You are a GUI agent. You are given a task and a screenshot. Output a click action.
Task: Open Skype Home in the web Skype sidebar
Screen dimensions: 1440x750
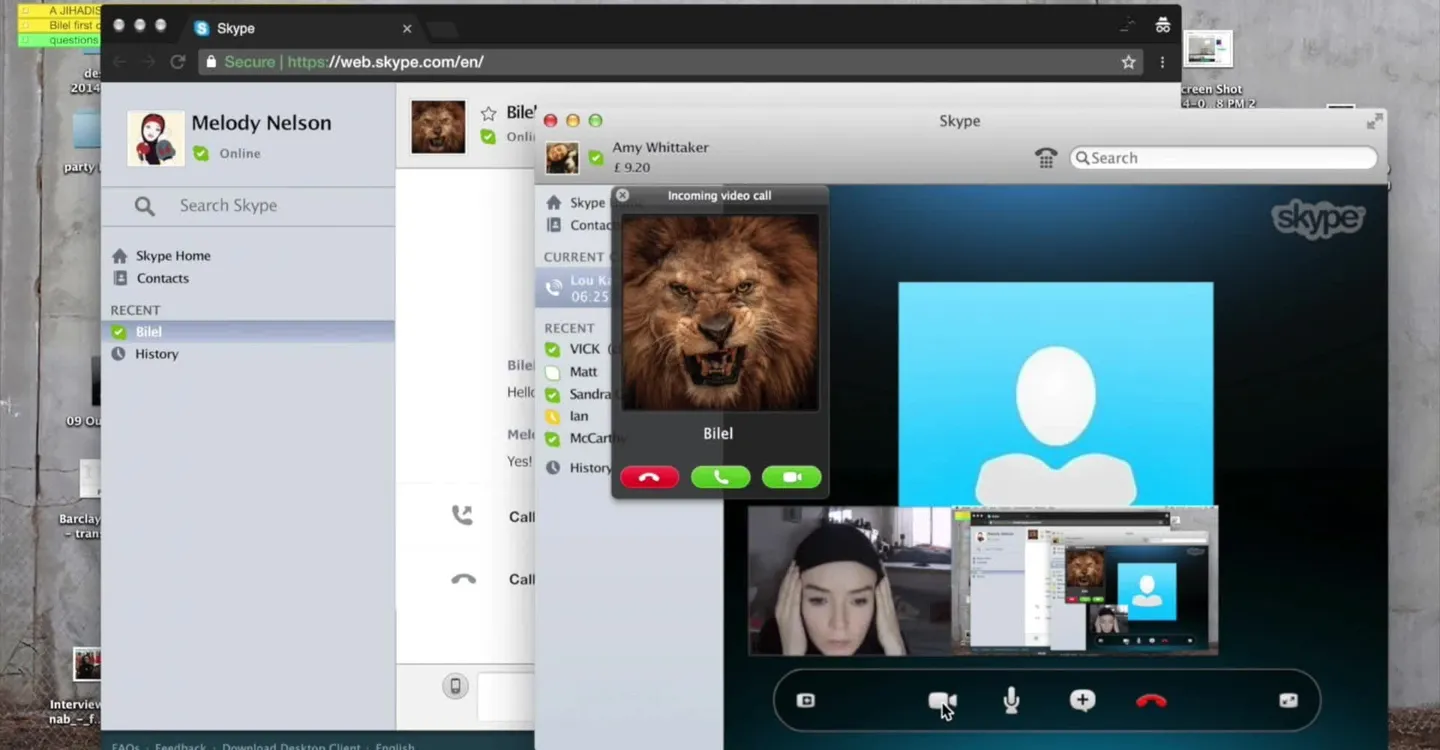coord(173,256)
